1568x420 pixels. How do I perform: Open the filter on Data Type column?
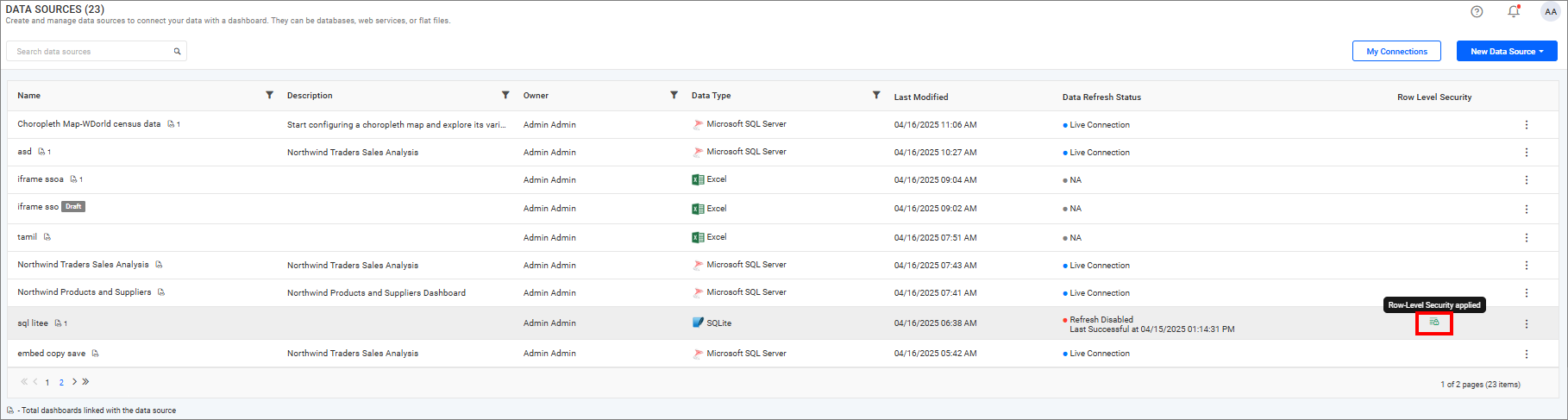click(876, 95)
